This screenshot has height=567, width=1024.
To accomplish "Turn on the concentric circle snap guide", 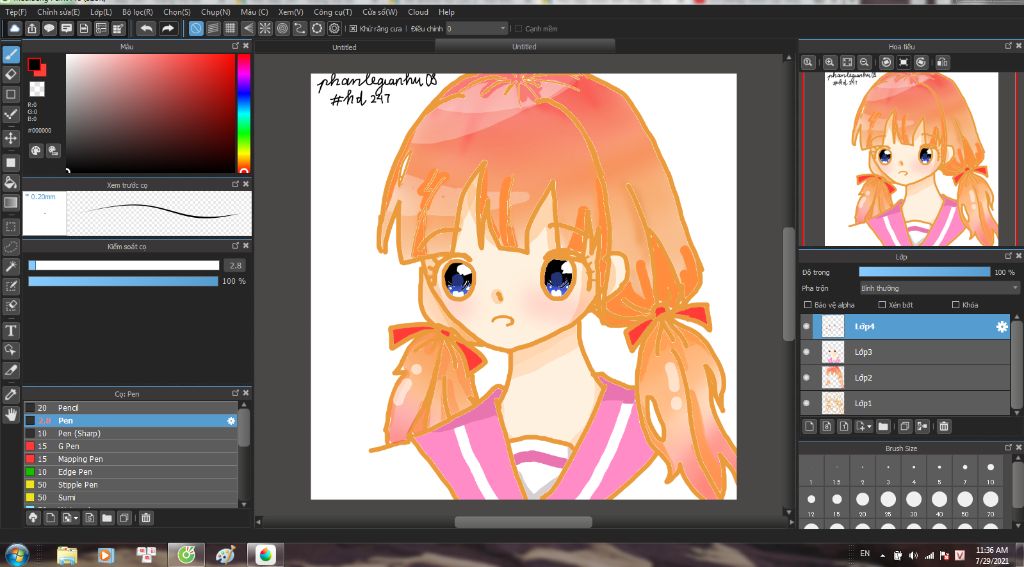I will 282,28.
